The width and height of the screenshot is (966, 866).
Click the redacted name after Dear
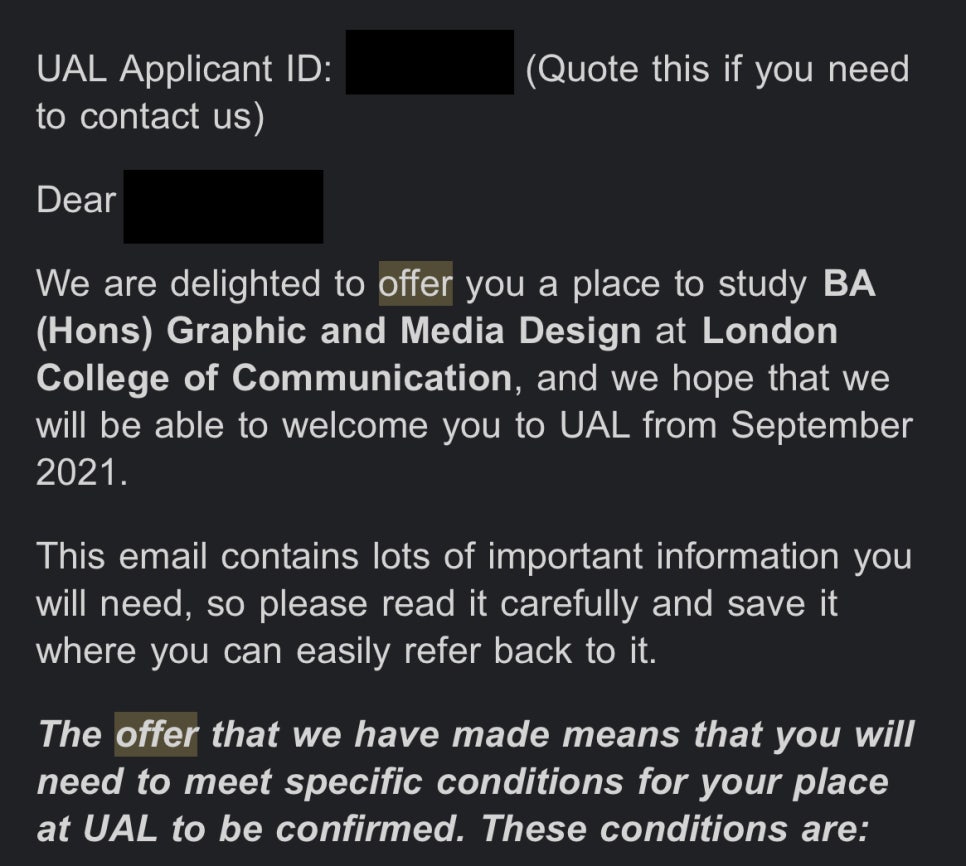point(223,206)
